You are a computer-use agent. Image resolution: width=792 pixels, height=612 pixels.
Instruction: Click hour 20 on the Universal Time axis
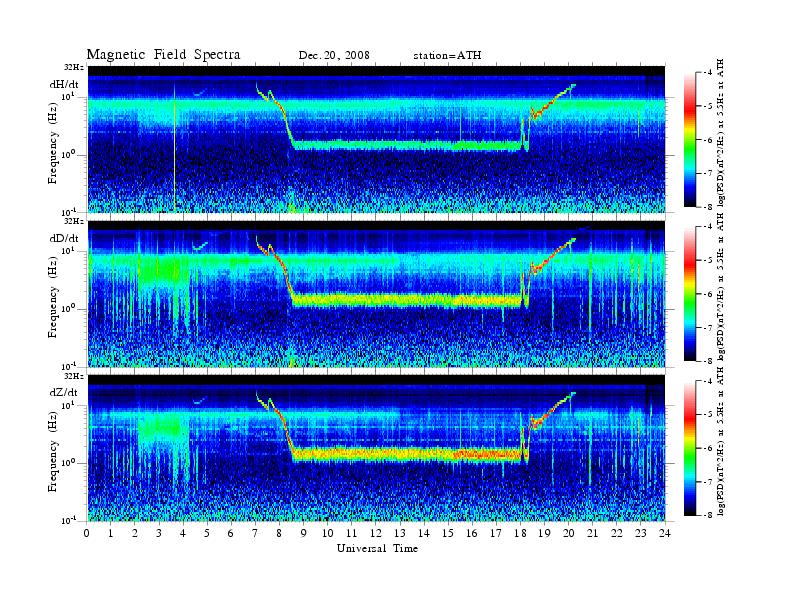568,533
